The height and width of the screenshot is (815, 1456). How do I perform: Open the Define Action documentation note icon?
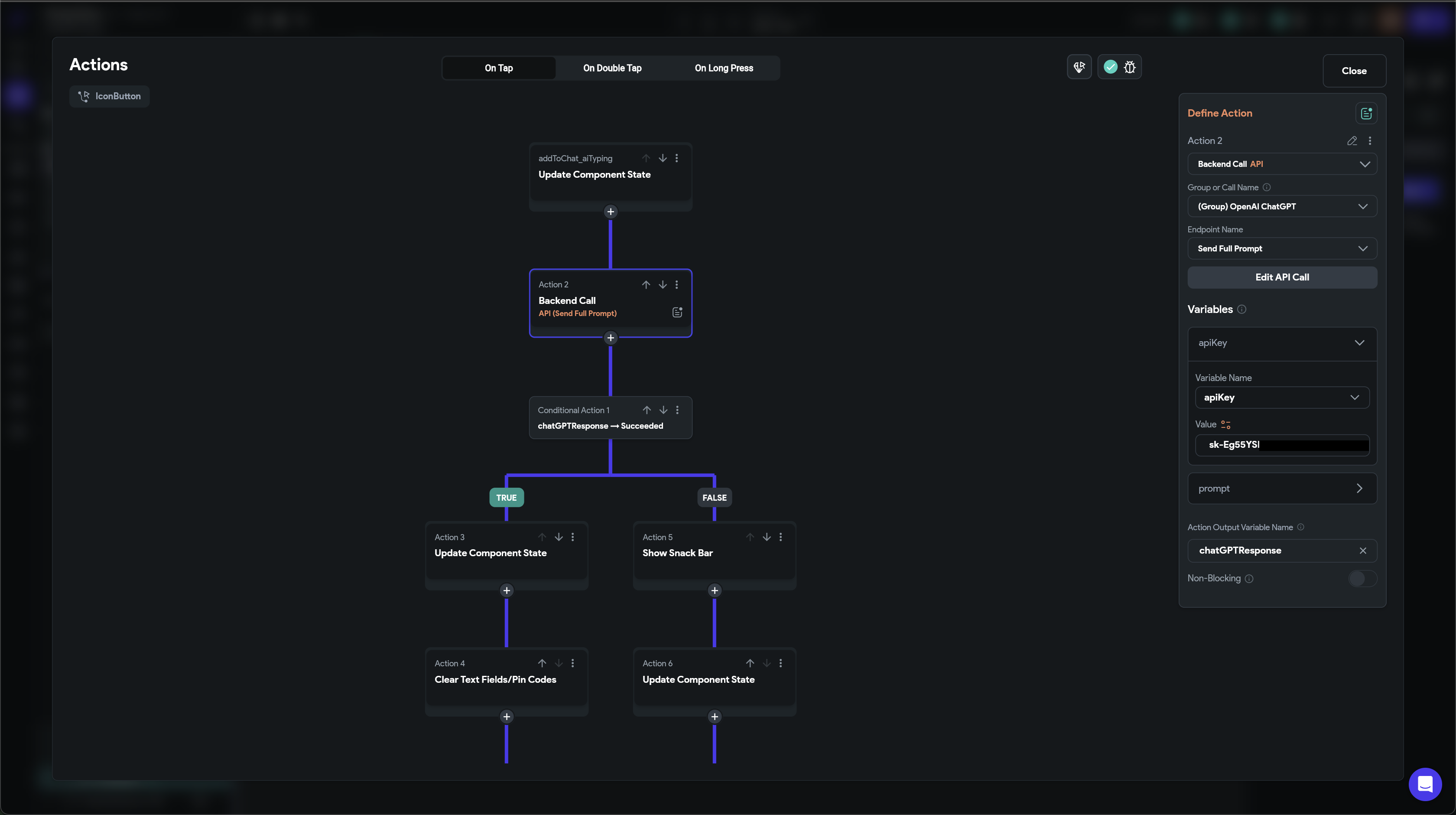[1365, 114]
